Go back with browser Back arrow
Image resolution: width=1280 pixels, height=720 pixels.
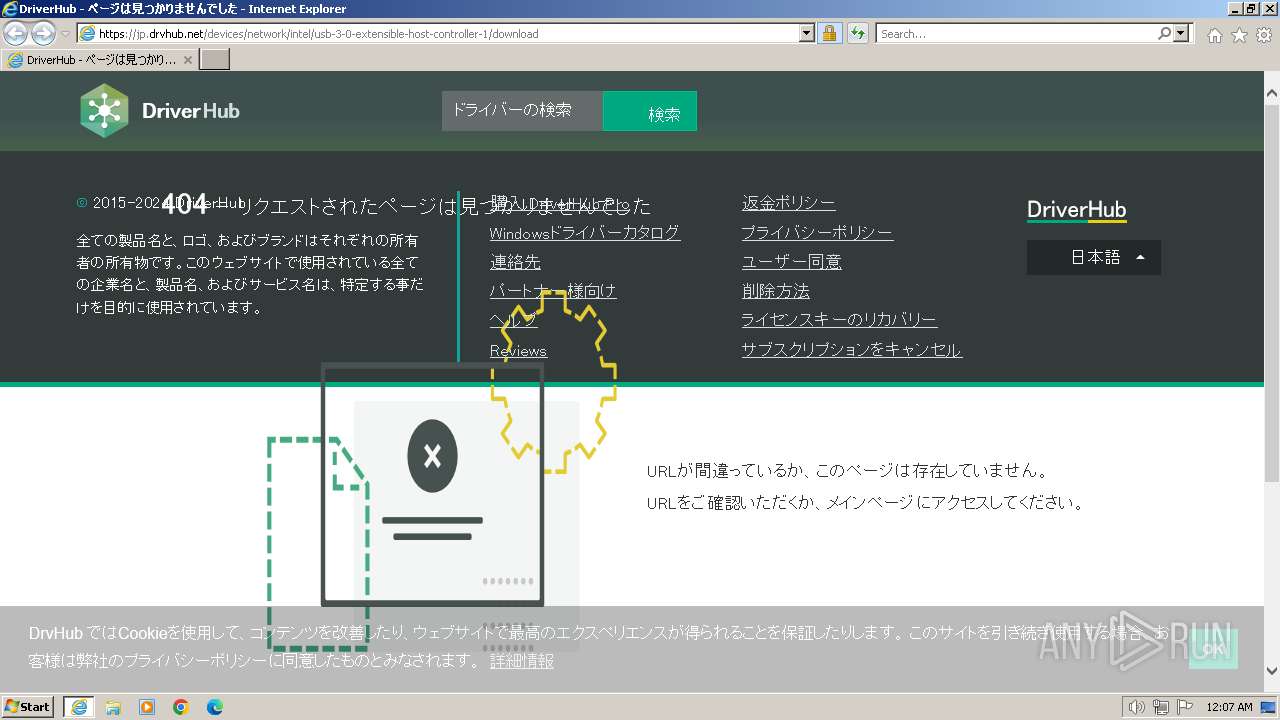coord(15,33)
